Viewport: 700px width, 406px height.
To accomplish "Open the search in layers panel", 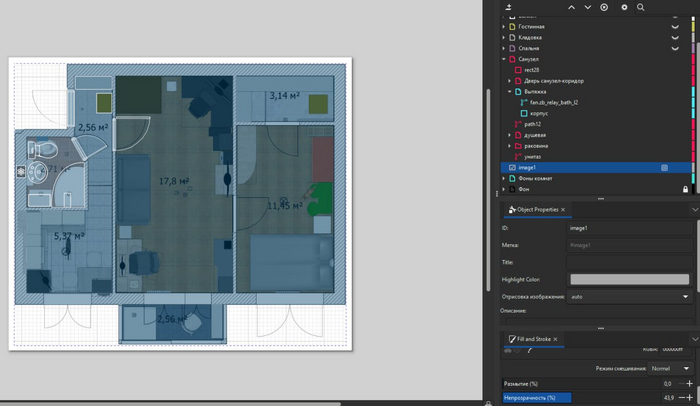I will pyautogui.click(x=641, y=7).
